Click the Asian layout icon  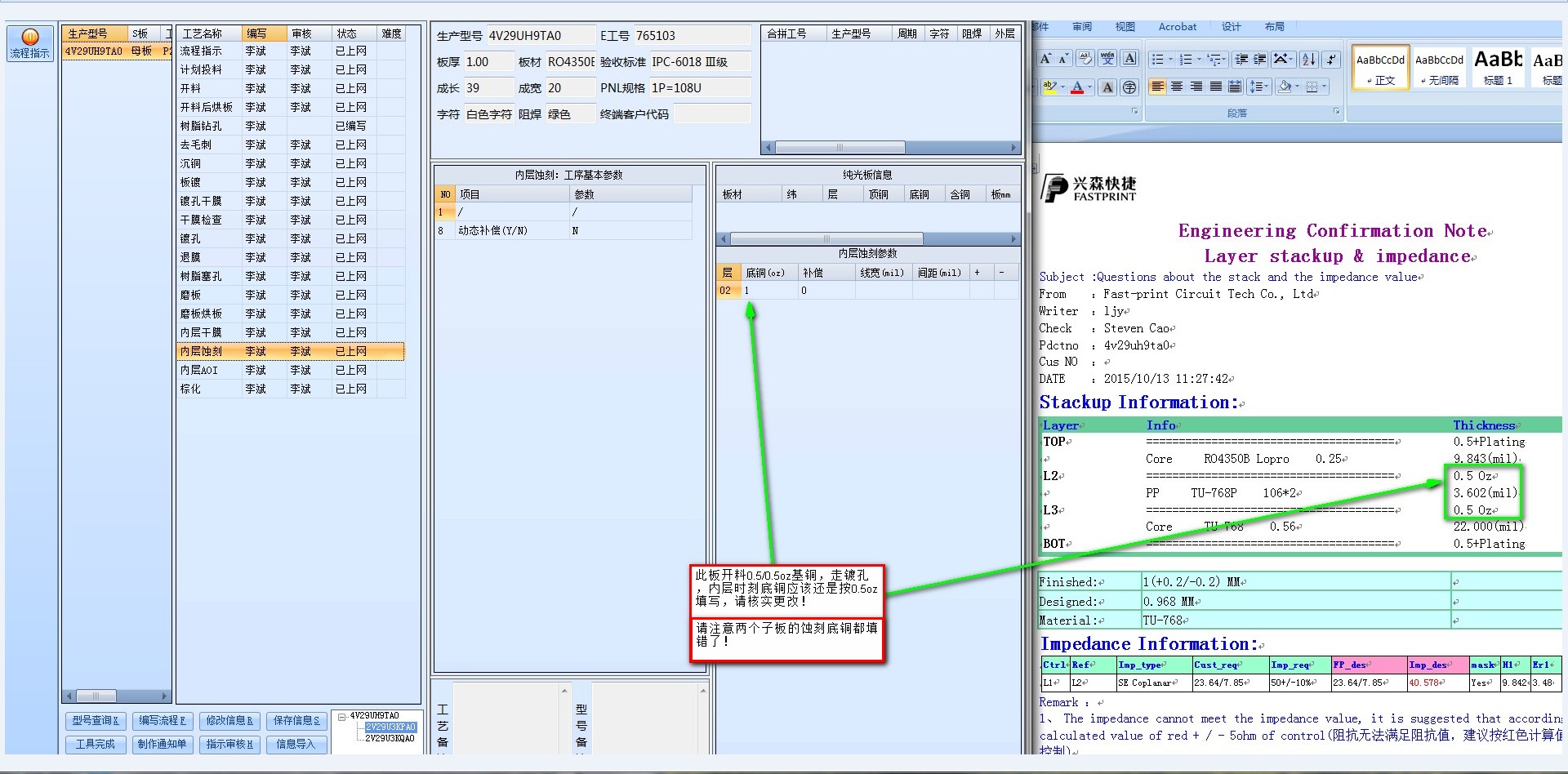pos(1282,59)
